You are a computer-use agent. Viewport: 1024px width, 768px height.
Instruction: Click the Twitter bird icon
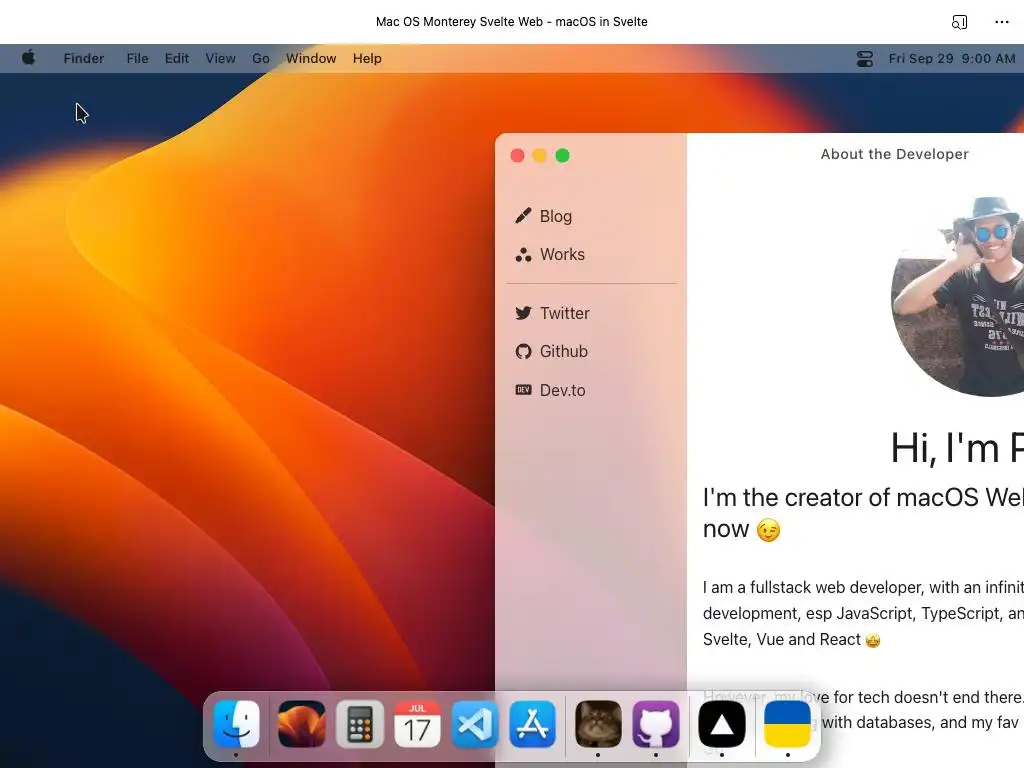tap(523, 313)
